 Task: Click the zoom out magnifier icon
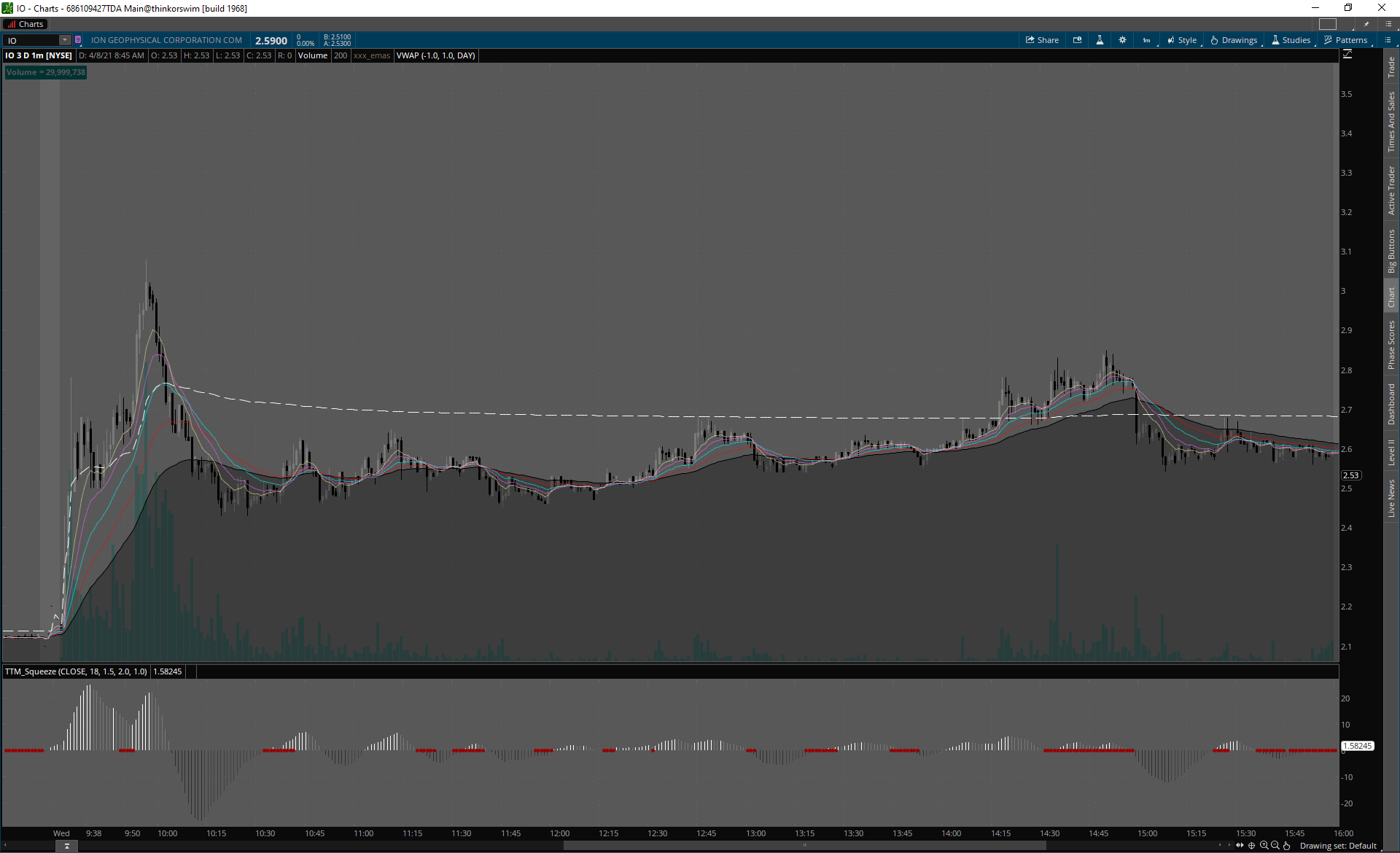[1275, 846]
